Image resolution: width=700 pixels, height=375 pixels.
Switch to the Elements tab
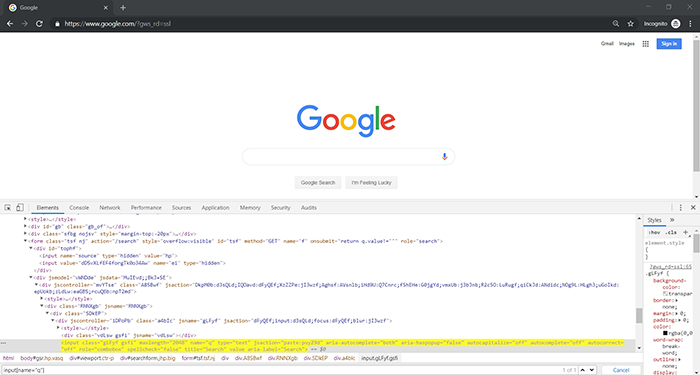coord(47,208)
